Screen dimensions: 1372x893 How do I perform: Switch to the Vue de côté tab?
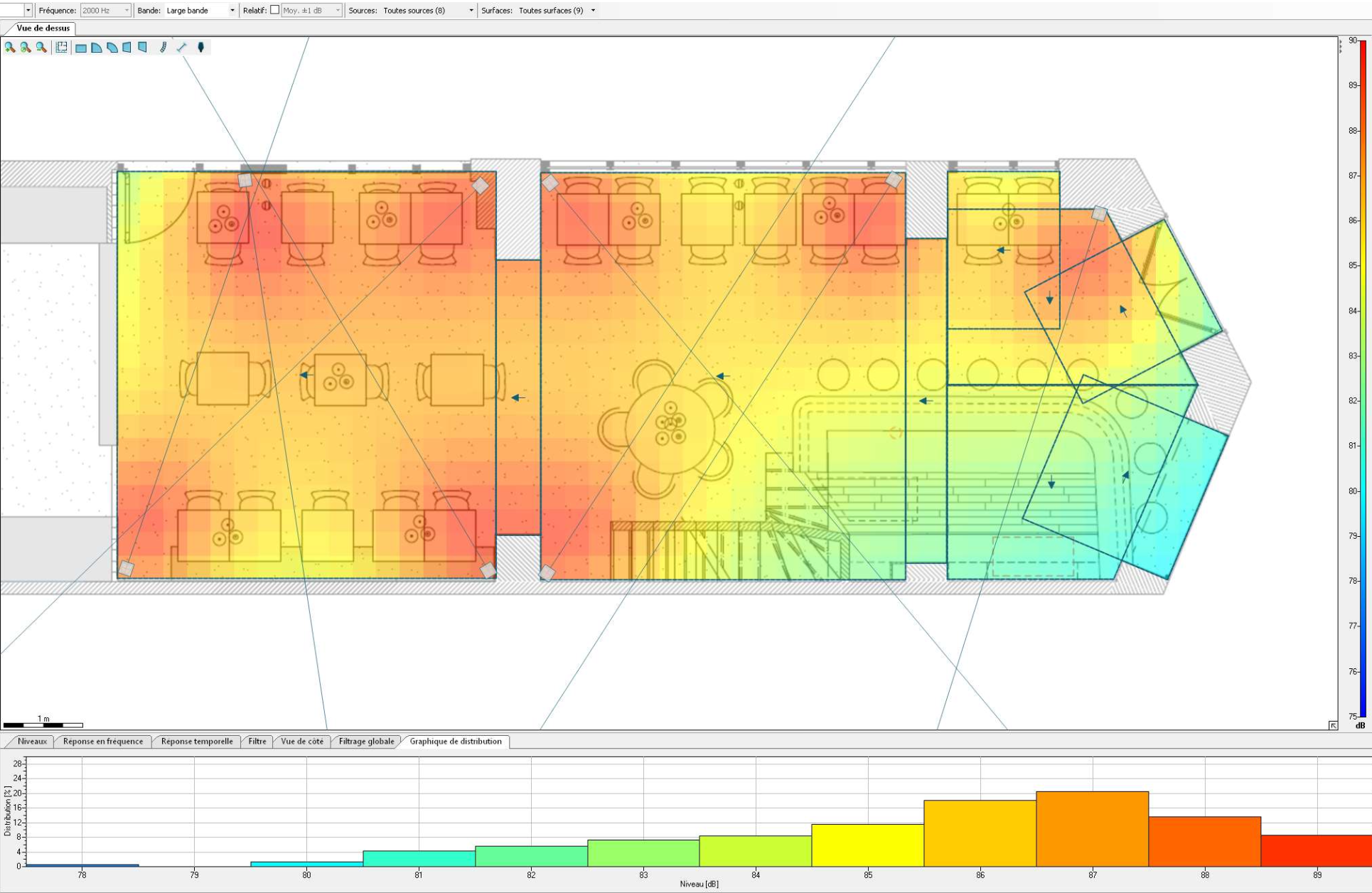click(x=302, y=742)
